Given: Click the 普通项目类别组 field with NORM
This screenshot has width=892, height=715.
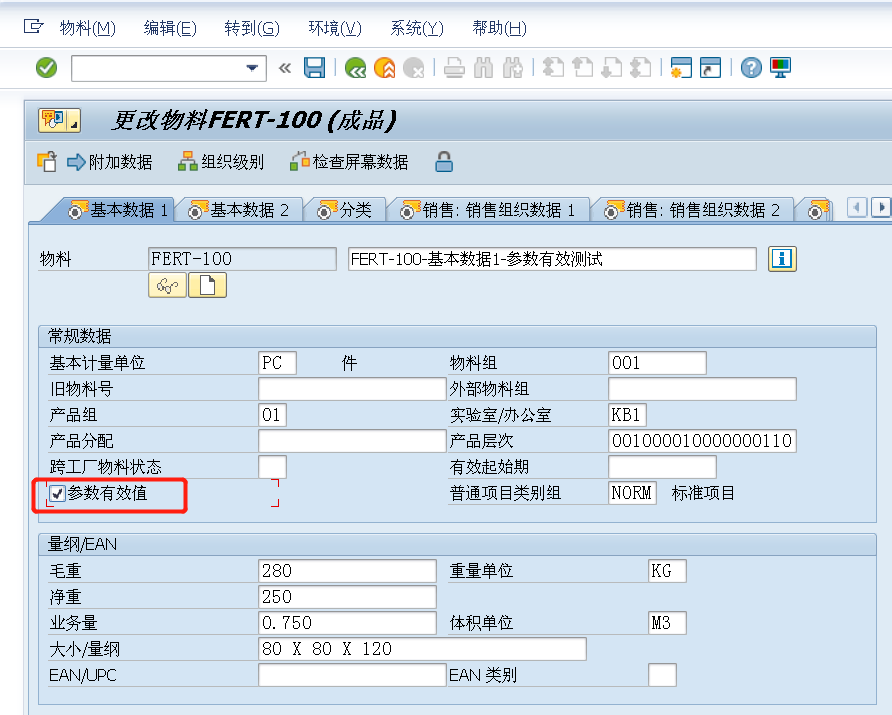Looking at the screenshot, I should click(632, 493).
